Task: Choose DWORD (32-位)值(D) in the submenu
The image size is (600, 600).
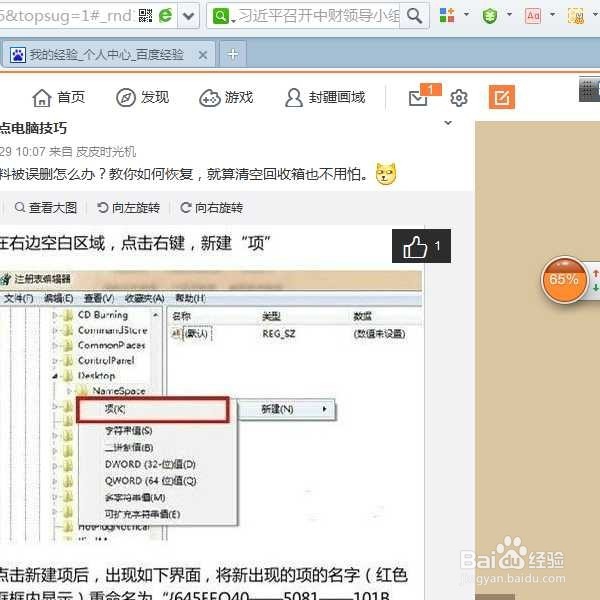Action: [150, 464]
